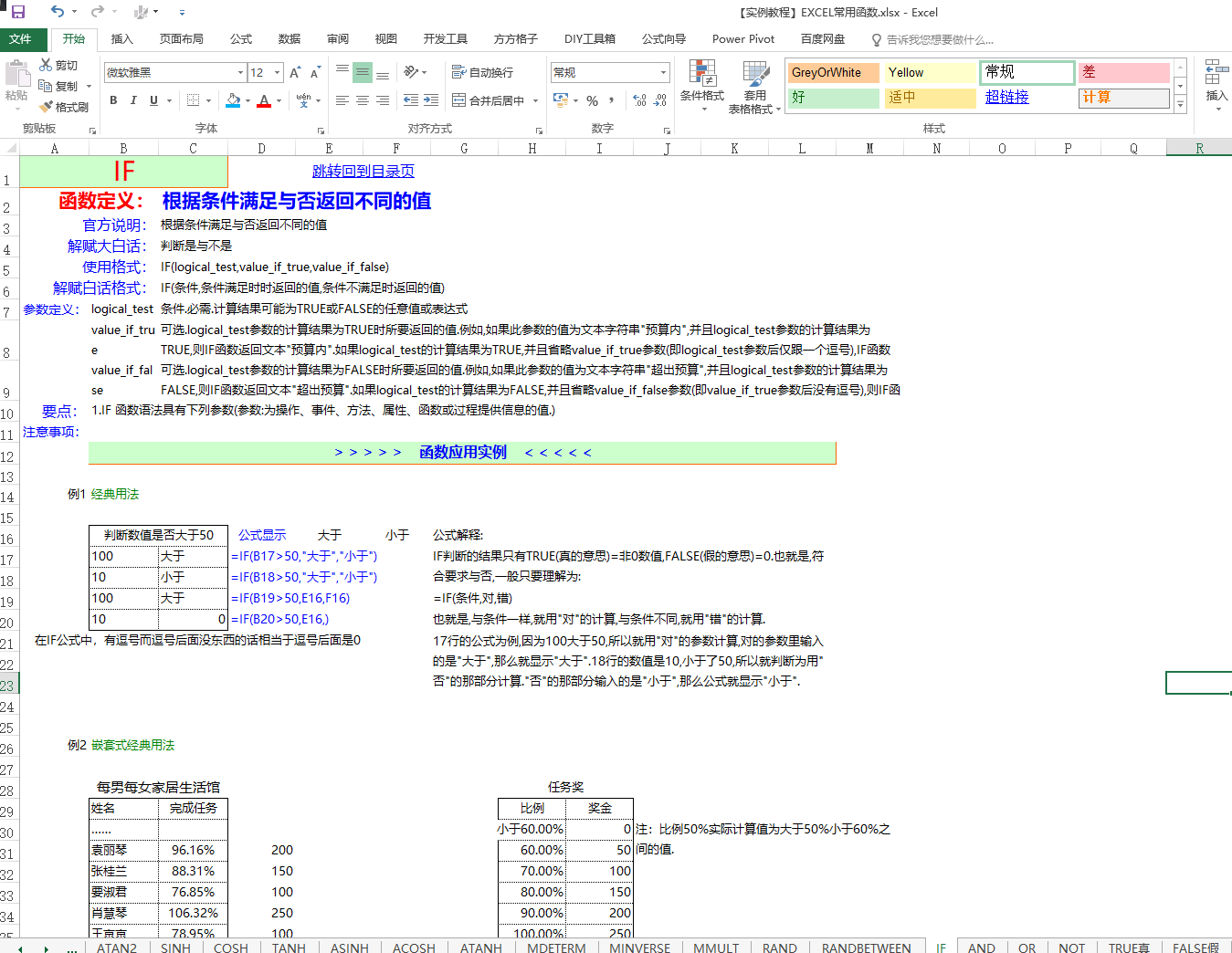Click the 跳转回到目录页 hyperlink
Image resolution: width=1232 pixels, height=953 pixels.
point(363,171)
